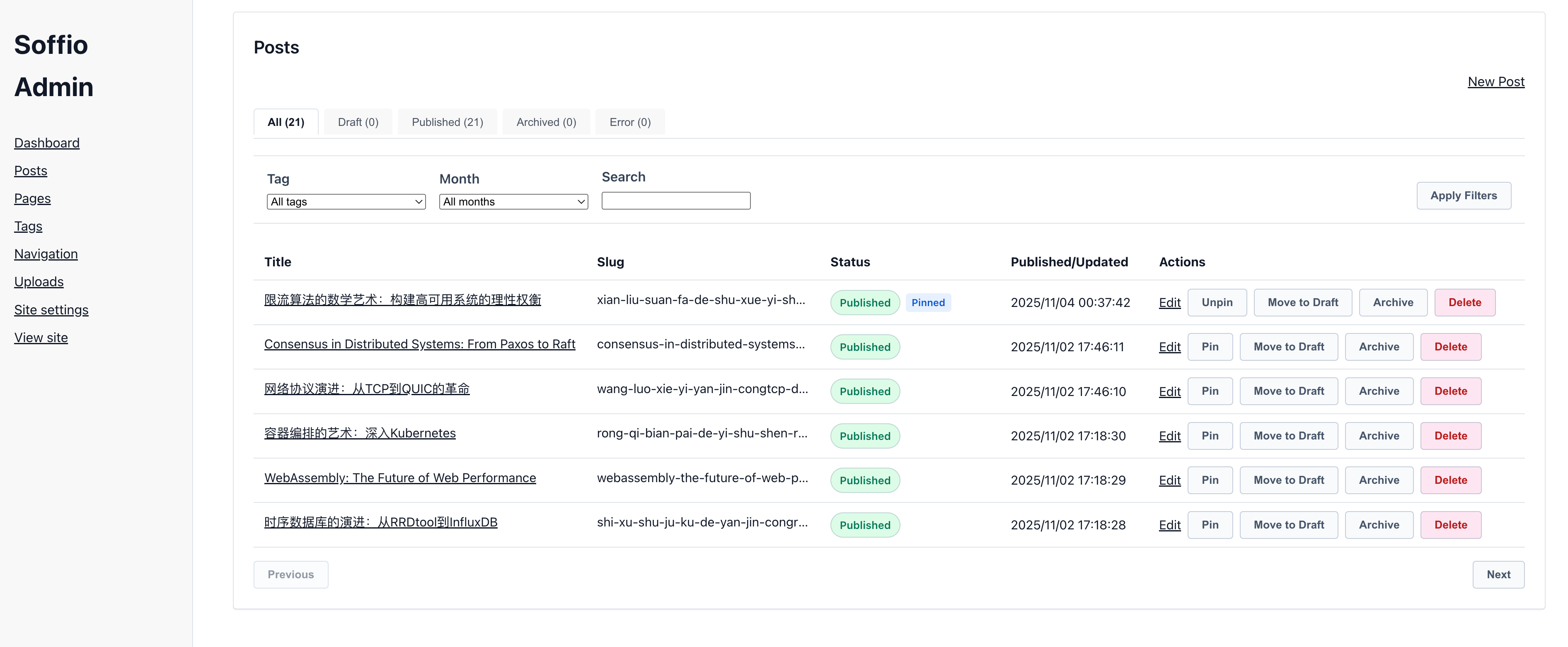Expand the All months dropdown
Image resolution: width=1568 pixels, height=647 pixels.
513,201
